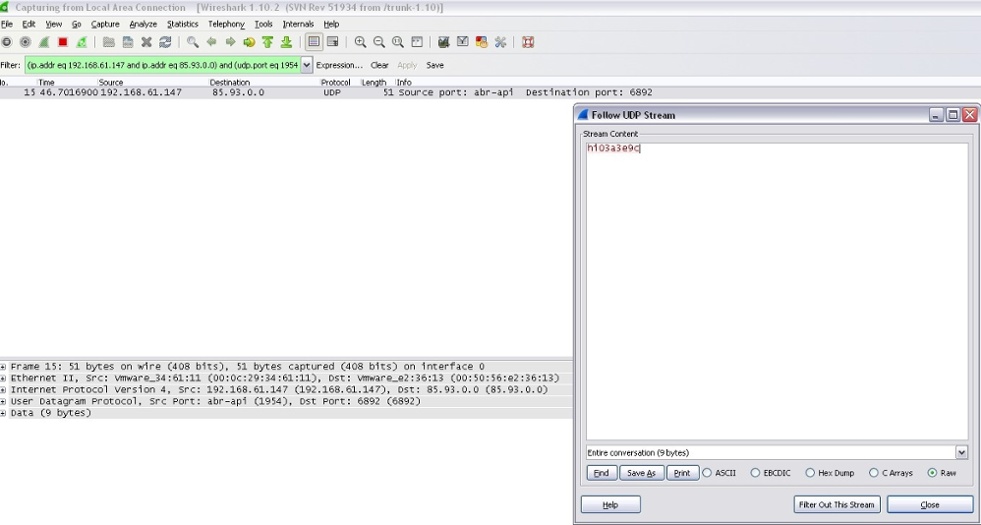Open the Statistics menu

click(x=183, y=24)
